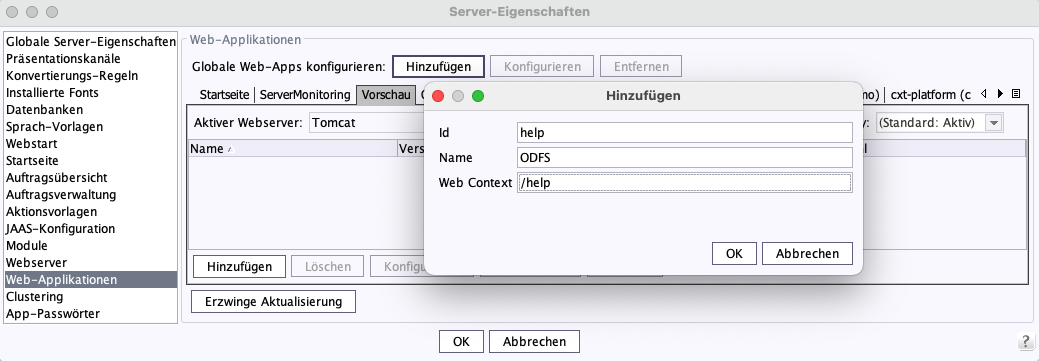
Task: Select Webstart in sidebar
Action: tap(91, 144)
